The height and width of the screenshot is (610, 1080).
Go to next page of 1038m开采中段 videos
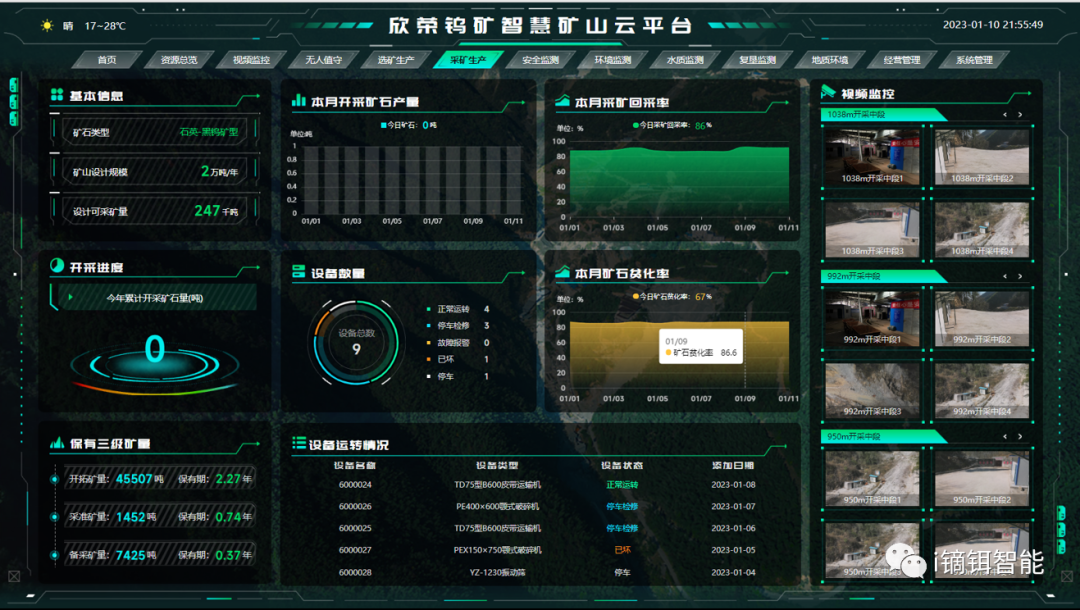click(1019, 115)
